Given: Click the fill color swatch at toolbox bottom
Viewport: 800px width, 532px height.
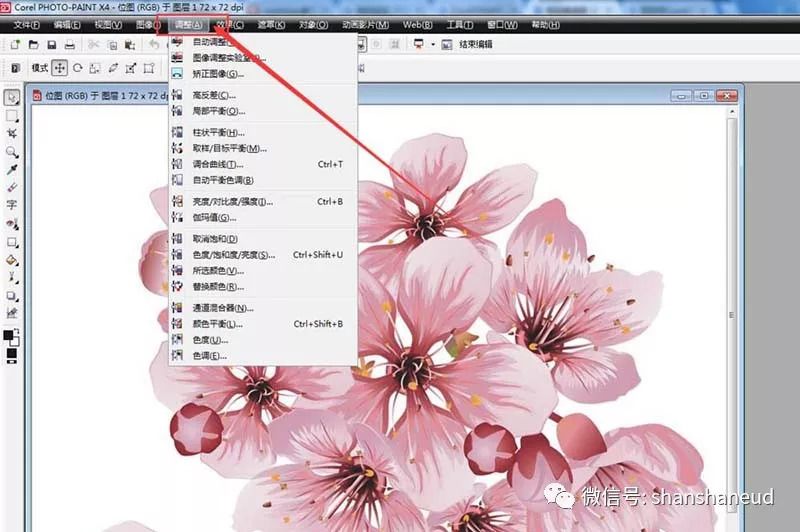Looking at the screenshot, I should click(12, 353).
